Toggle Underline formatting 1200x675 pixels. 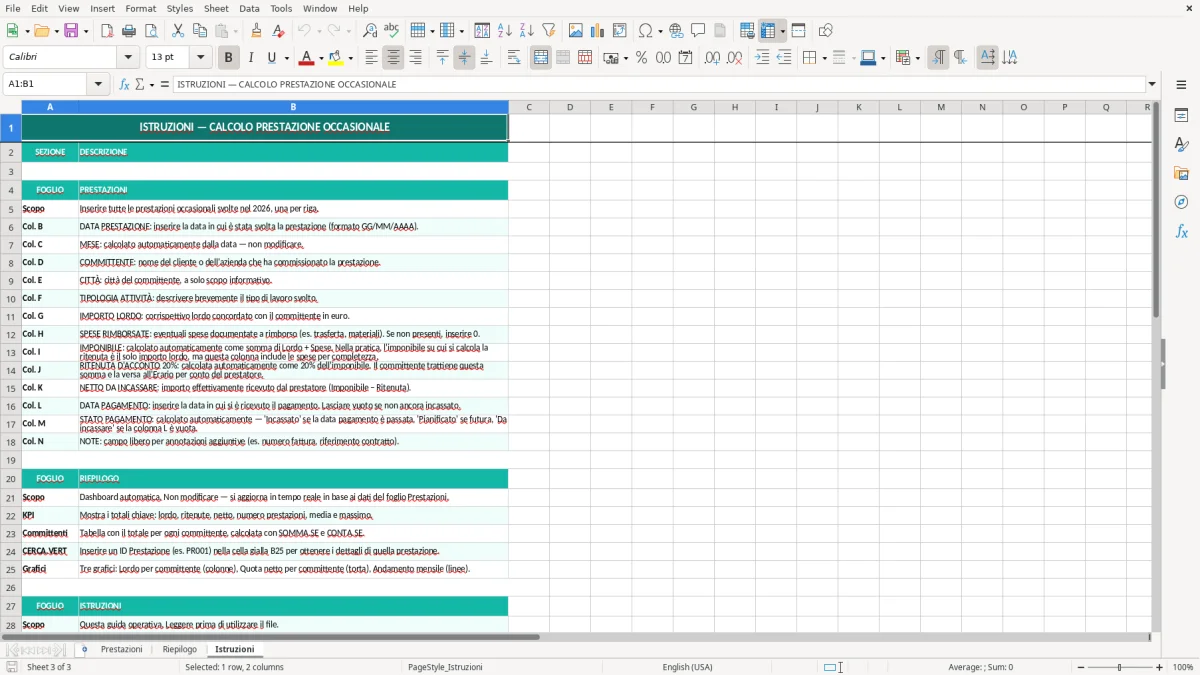(x=272, y=58)
